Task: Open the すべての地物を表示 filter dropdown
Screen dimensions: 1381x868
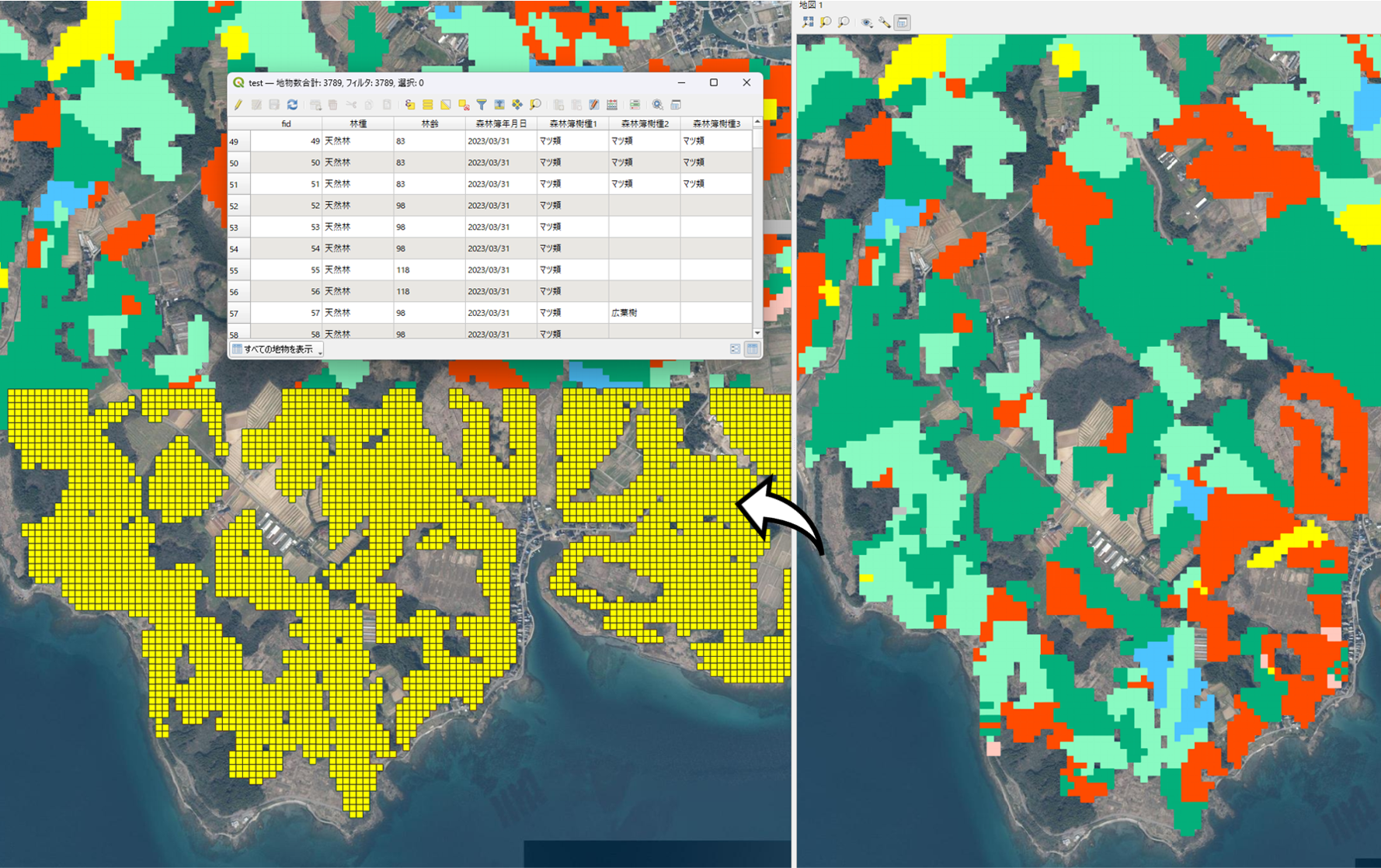Action: 277,349
